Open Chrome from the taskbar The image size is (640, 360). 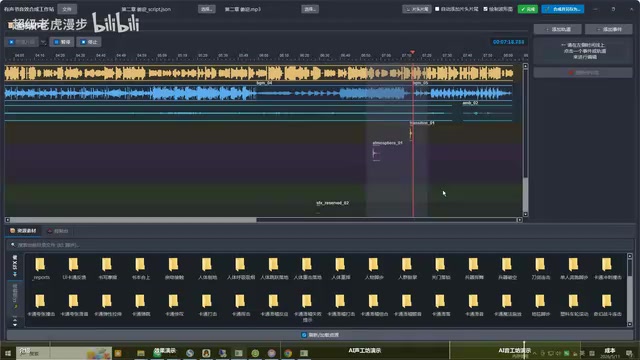[x=288, y=353]
